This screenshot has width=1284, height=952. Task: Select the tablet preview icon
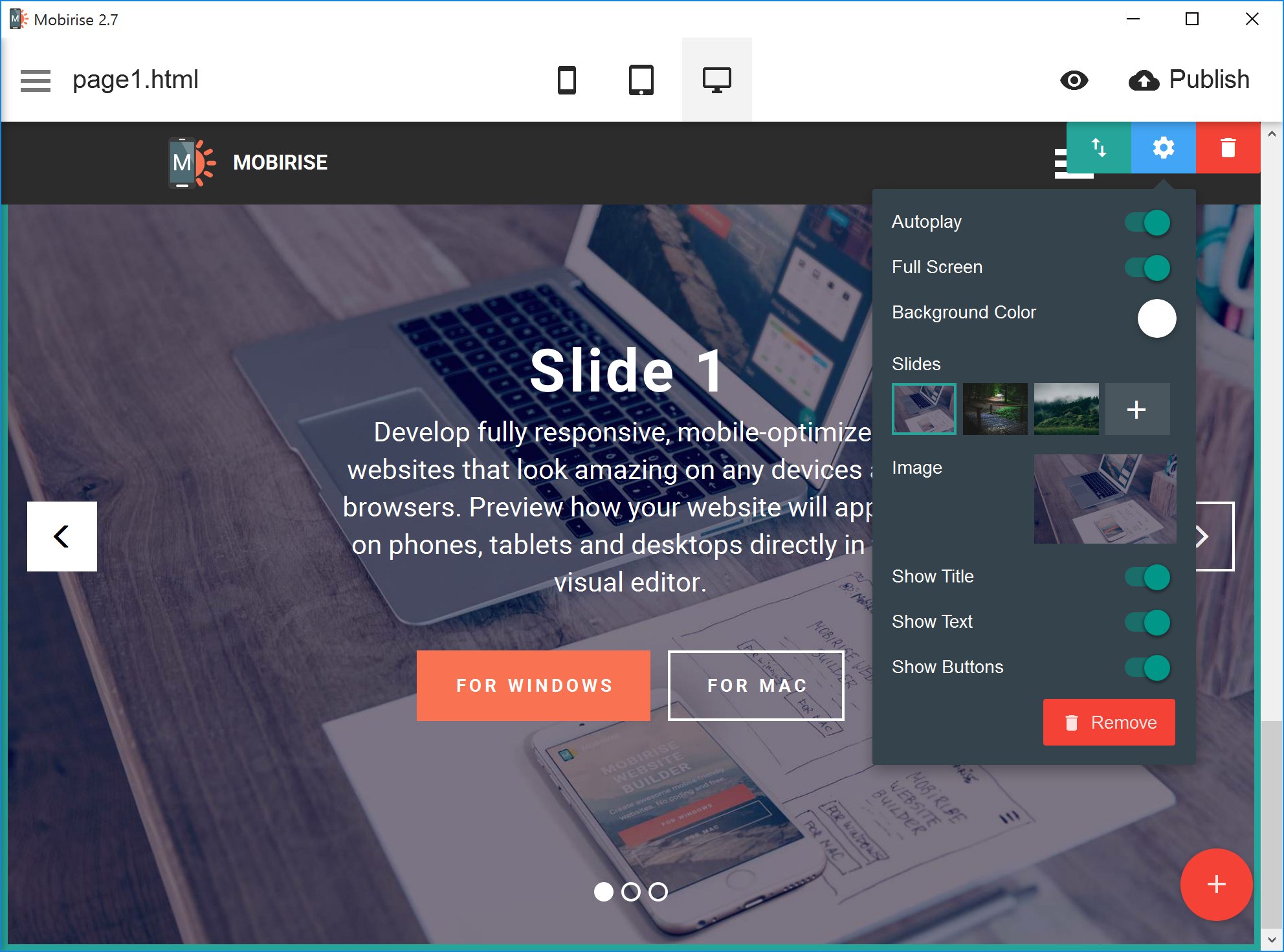[640, 80]
